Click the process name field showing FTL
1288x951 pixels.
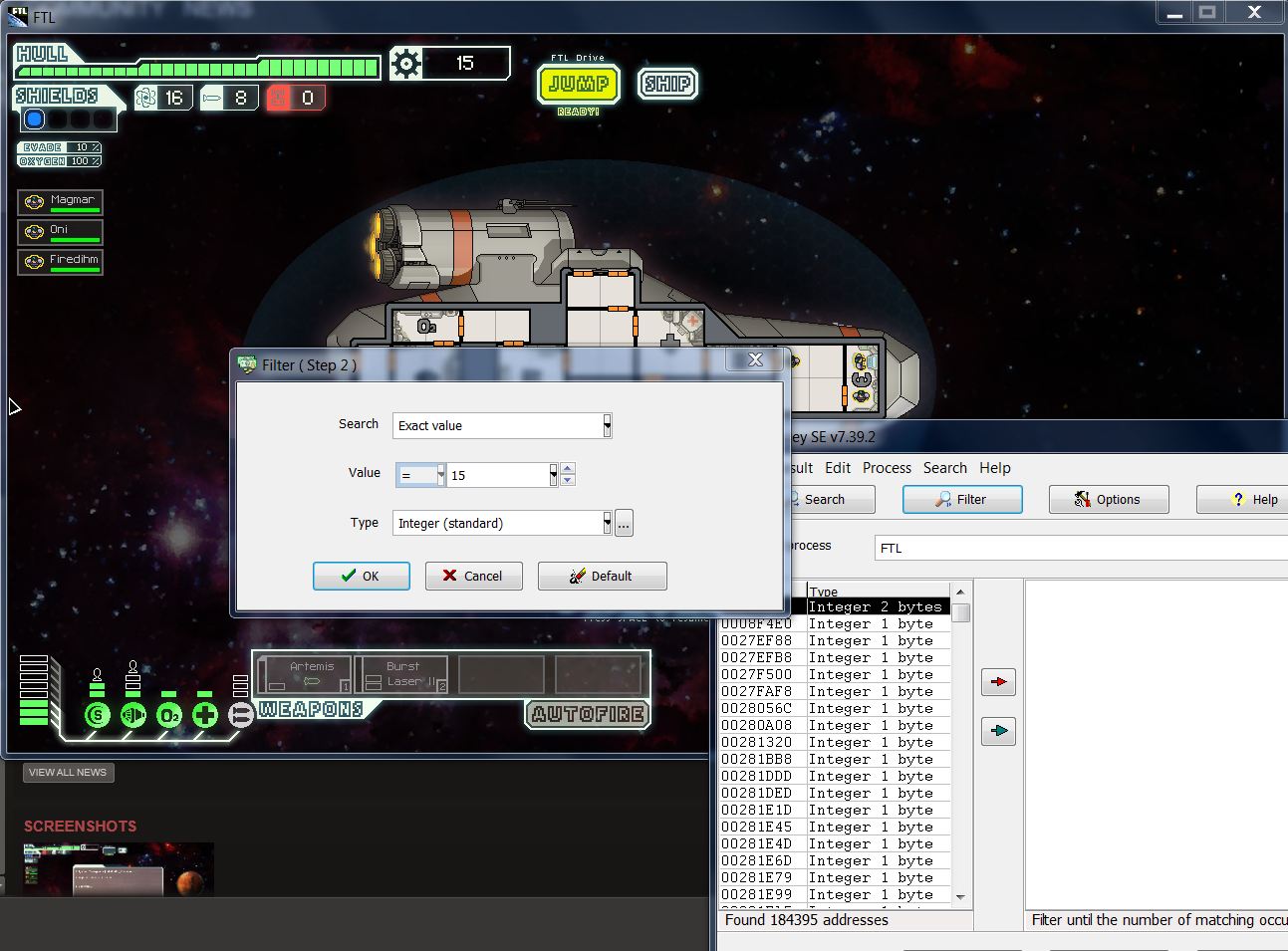pos(1081,548)
